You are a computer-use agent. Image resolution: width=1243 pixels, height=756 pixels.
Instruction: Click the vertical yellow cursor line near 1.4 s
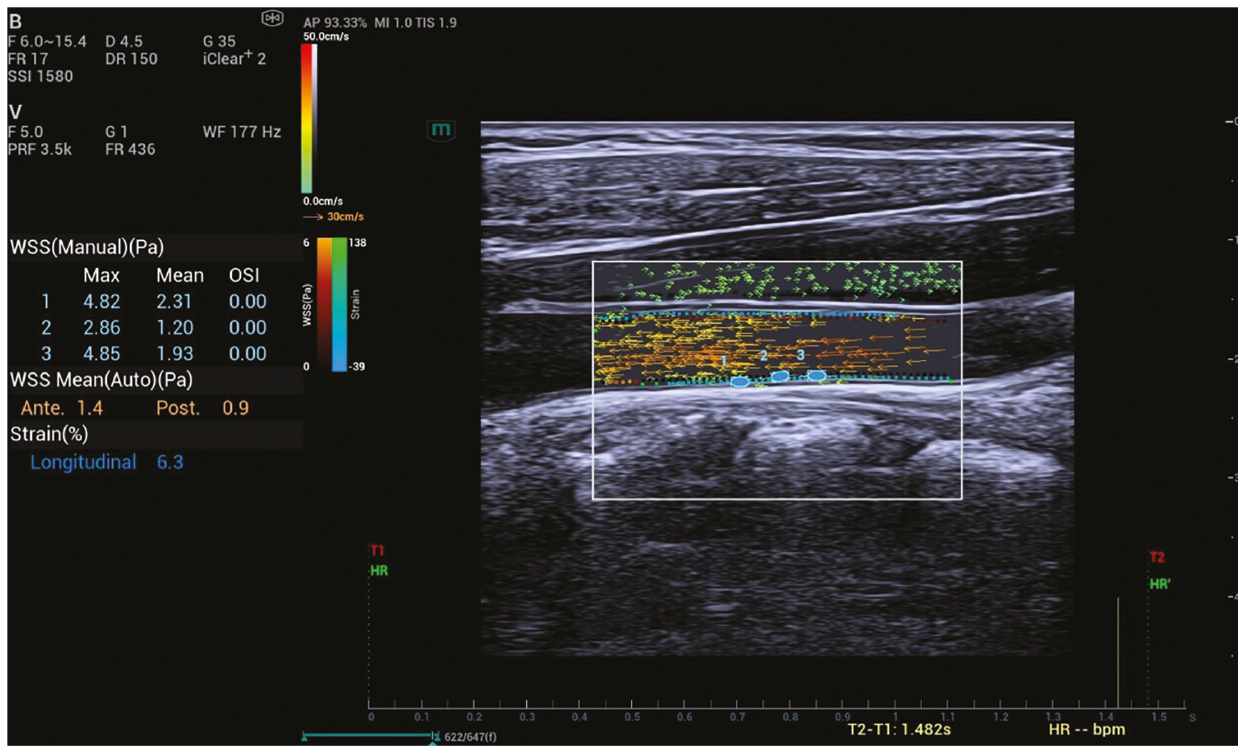point(1117,652)
